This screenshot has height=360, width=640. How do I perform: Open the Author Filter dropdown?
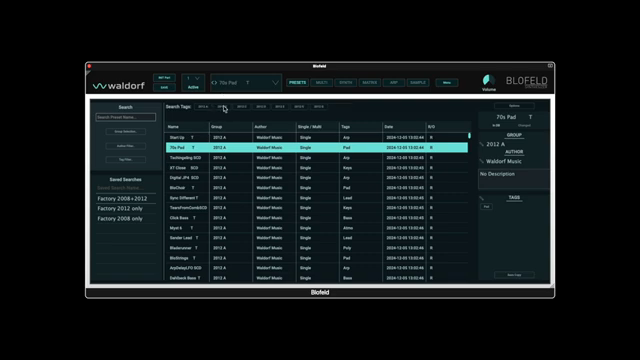126,146
